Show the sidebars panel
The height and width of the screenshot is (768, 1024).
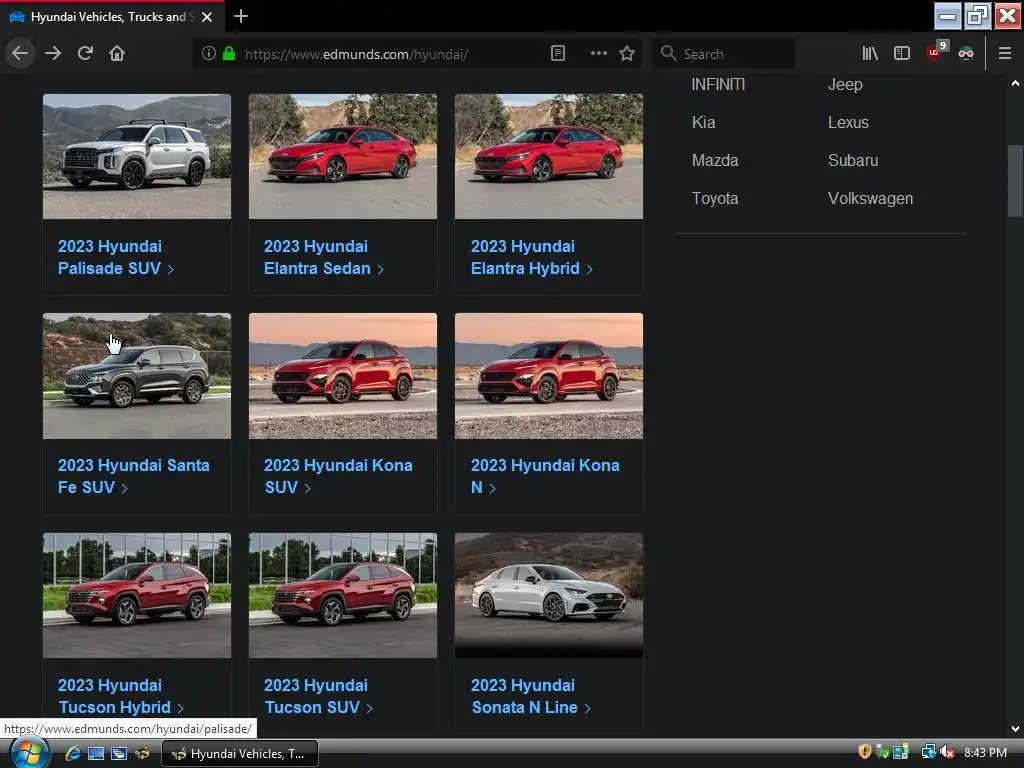click(x=902, y=53)
